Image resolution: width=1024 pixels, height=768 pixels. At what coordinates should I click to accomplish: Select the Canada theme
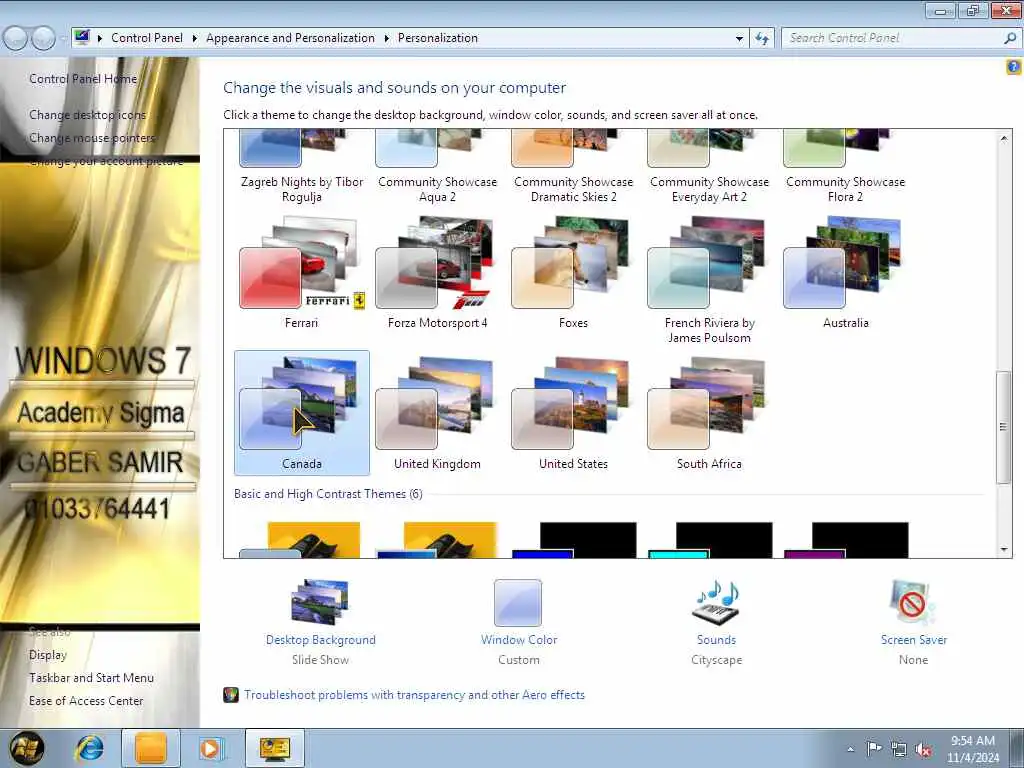(x=301, y=413)
